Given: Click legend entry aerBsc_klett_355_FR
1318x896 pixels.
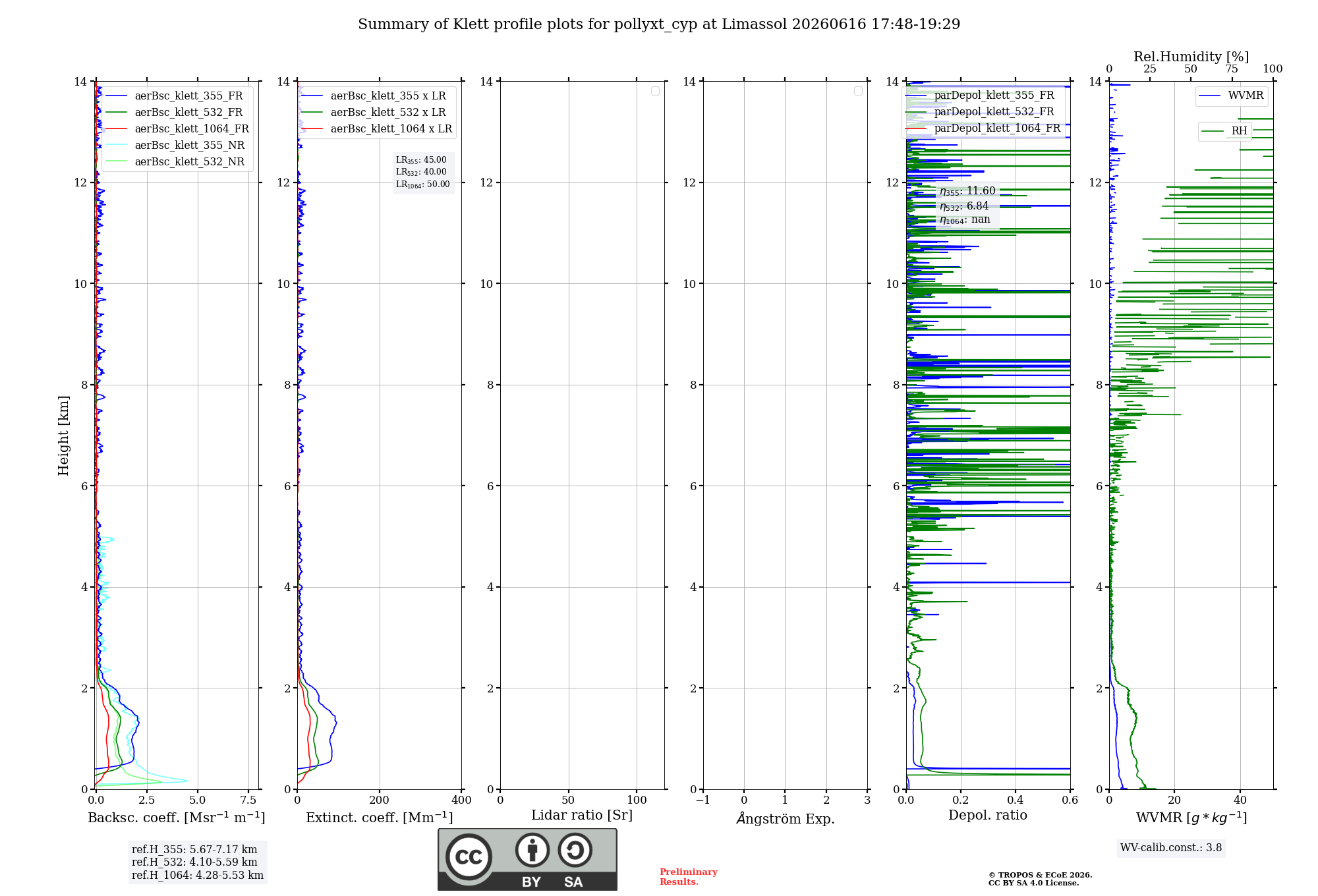Looking at the screenshot, I should tap(174, 96).
